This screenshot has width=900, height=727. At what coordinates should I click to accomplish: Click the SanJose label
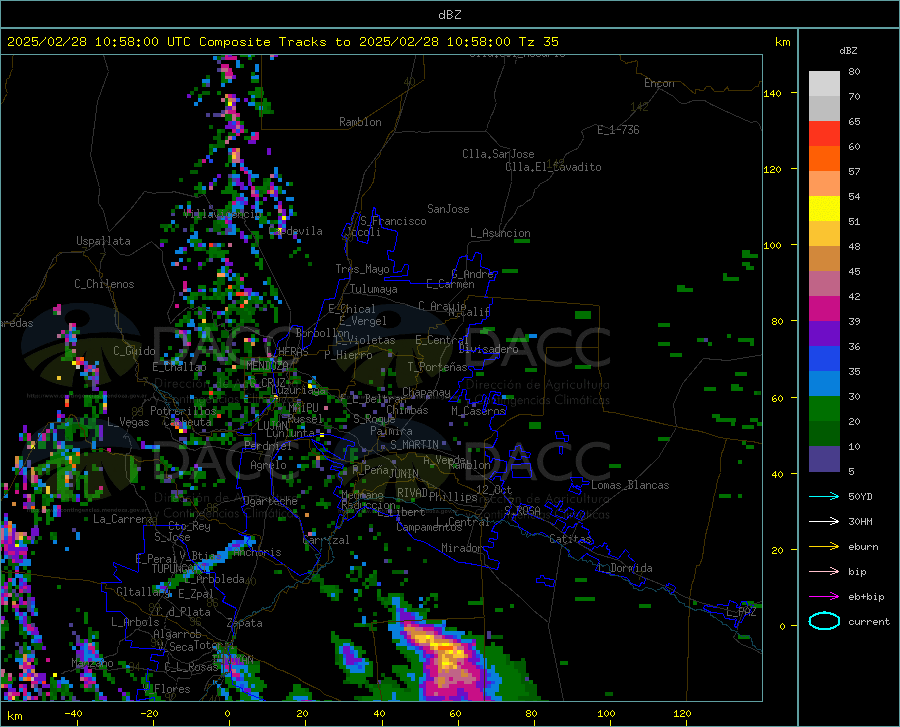coord(448,209)
